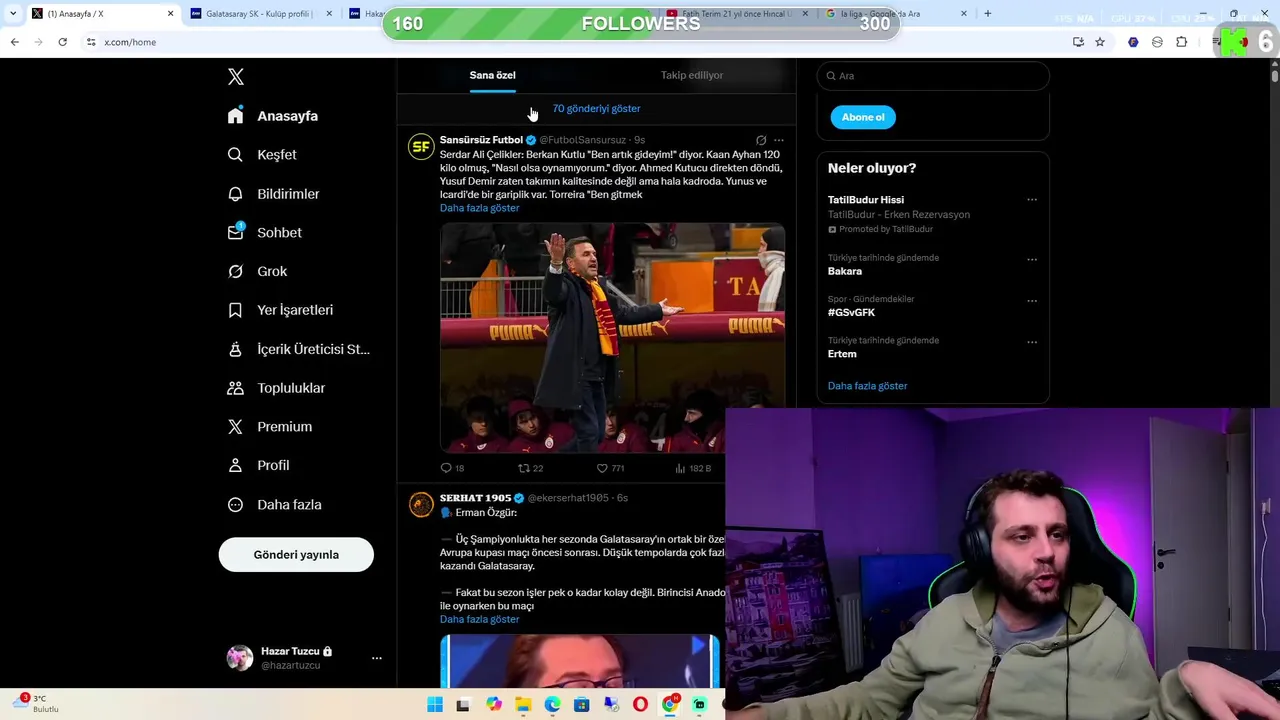Open Profil page

[x=258, y=466]
